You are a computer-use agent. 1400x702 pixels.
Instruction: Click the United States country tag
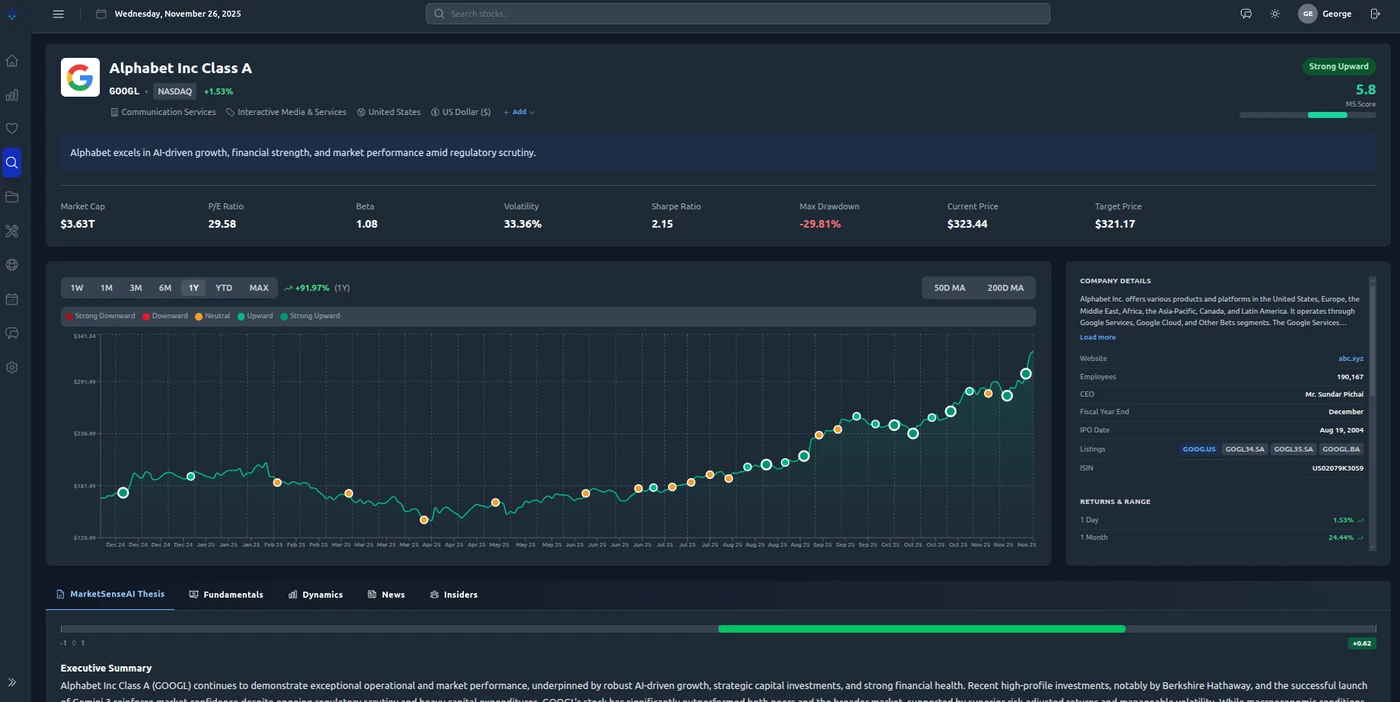(x=389, y=112)
